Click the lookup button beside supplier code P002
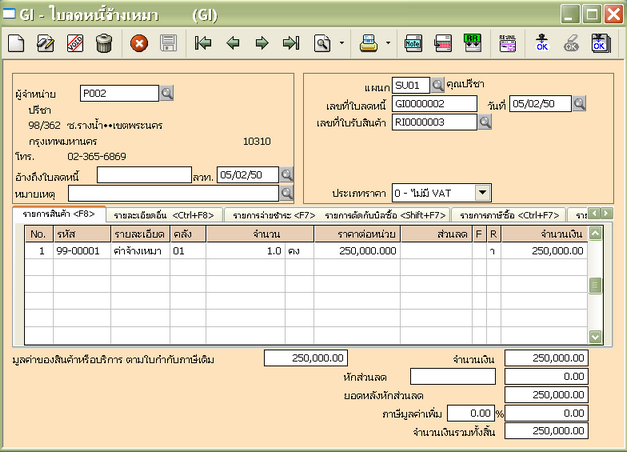This screenshot has height=452, width=627. [167, 93]
